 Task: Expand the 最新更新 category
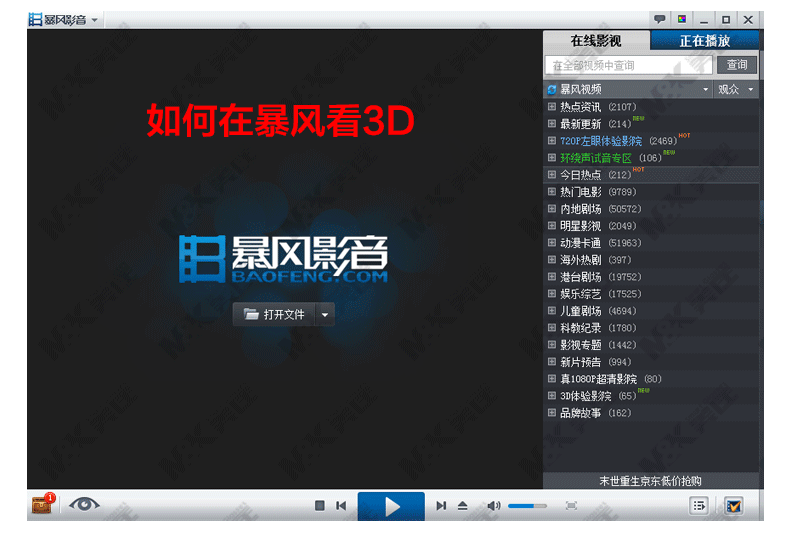(x=552, y=123)
